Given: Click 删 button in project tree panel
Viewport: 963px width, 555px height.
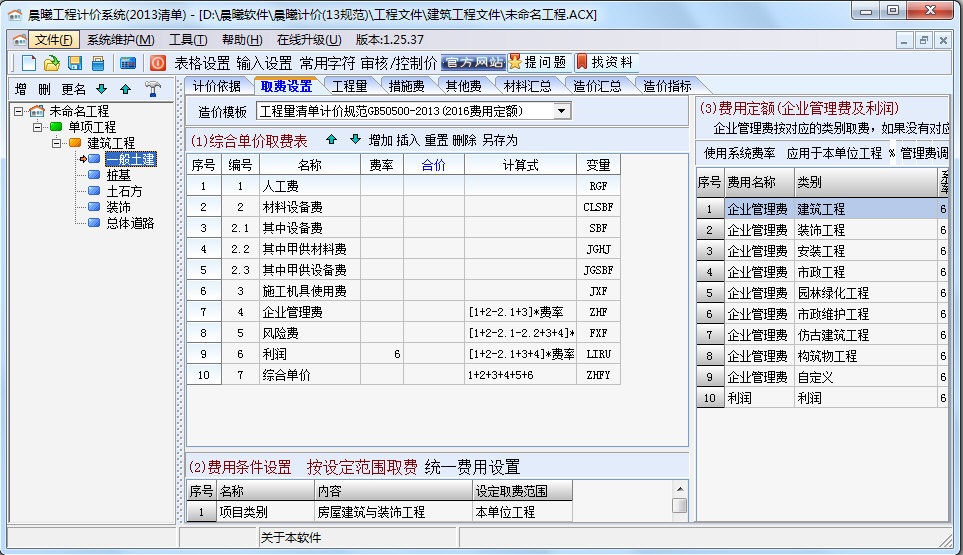Looking at the screenshot, I should (44, 89).
